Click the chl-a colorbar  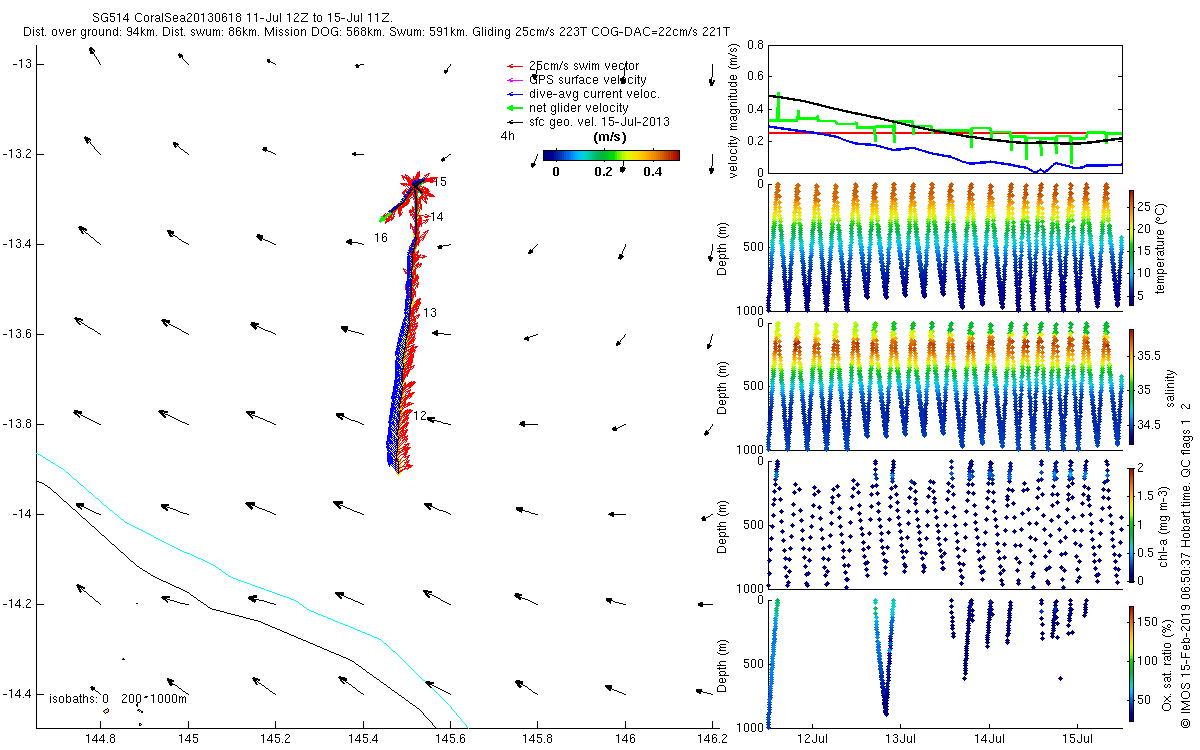click(1131, 524)
